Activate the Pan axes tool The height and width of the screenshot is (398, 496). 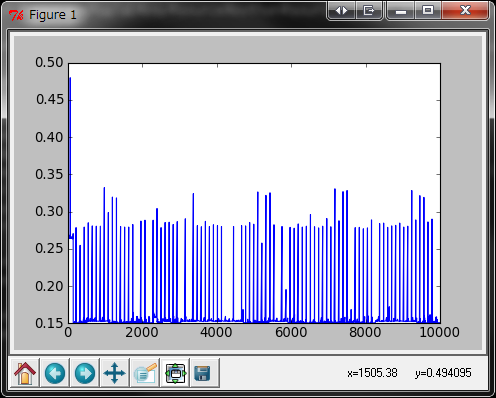tap(115, 373)
